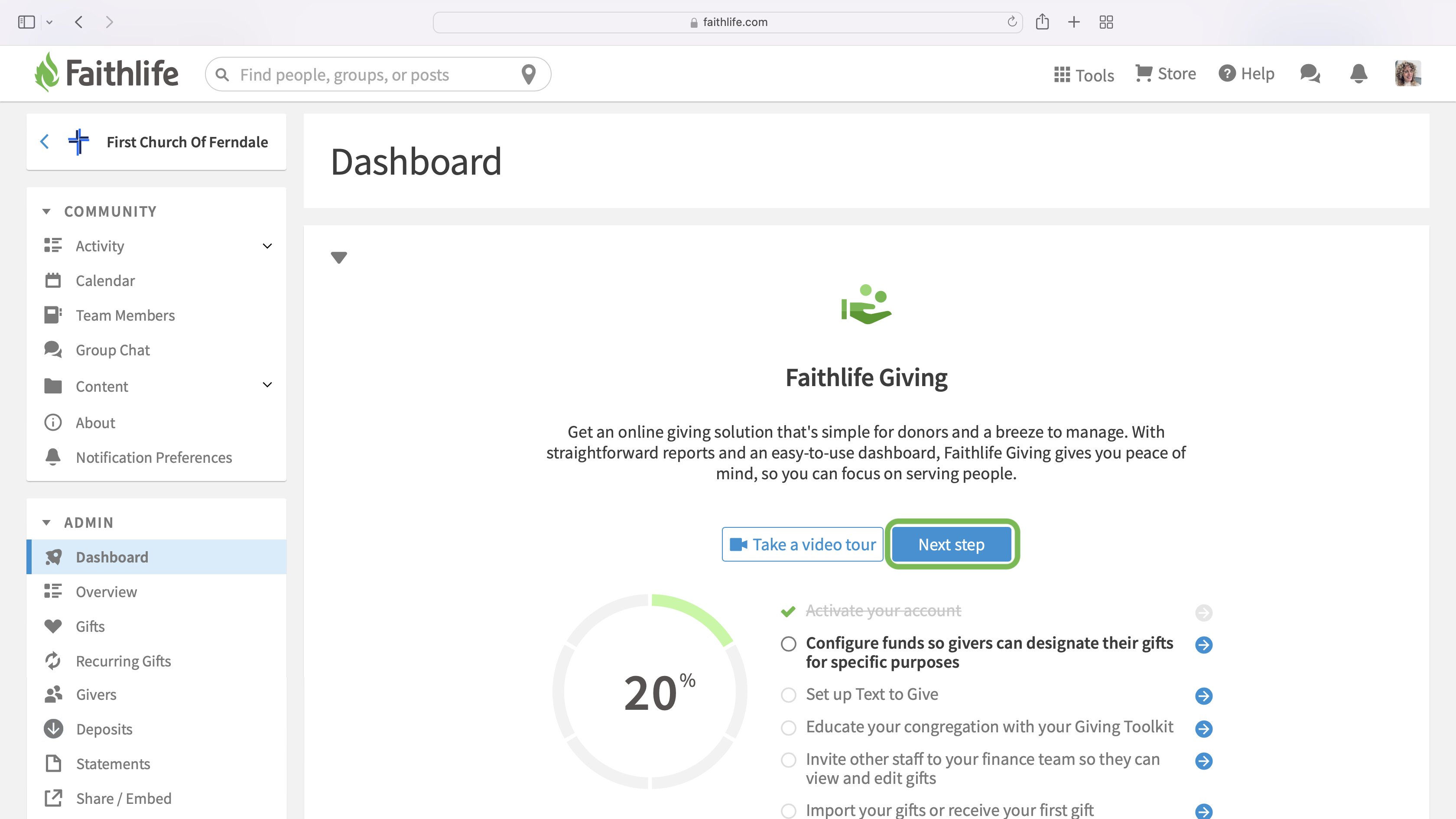1456x819 pixels.
Task: Click the Safari share icon
Action: coord(1042,22)
